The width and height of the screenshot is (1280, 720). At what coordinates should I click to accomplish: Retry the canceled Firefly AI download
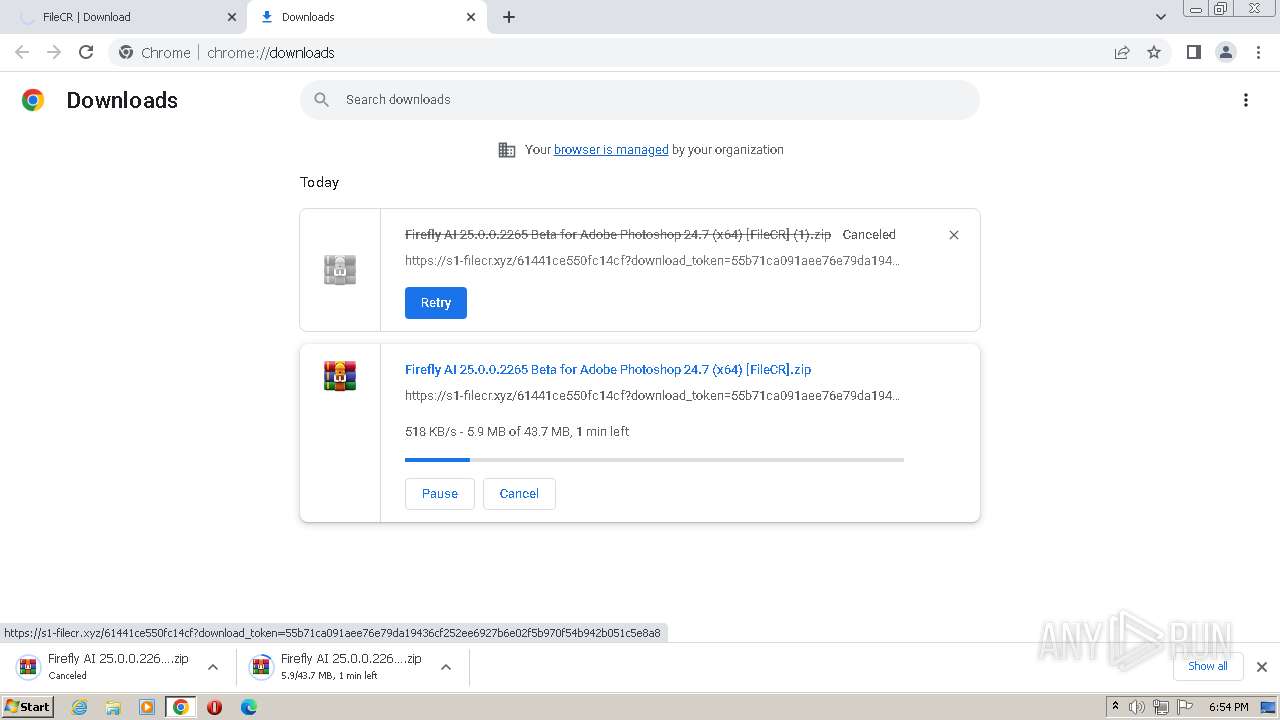(x=436, y=303)
